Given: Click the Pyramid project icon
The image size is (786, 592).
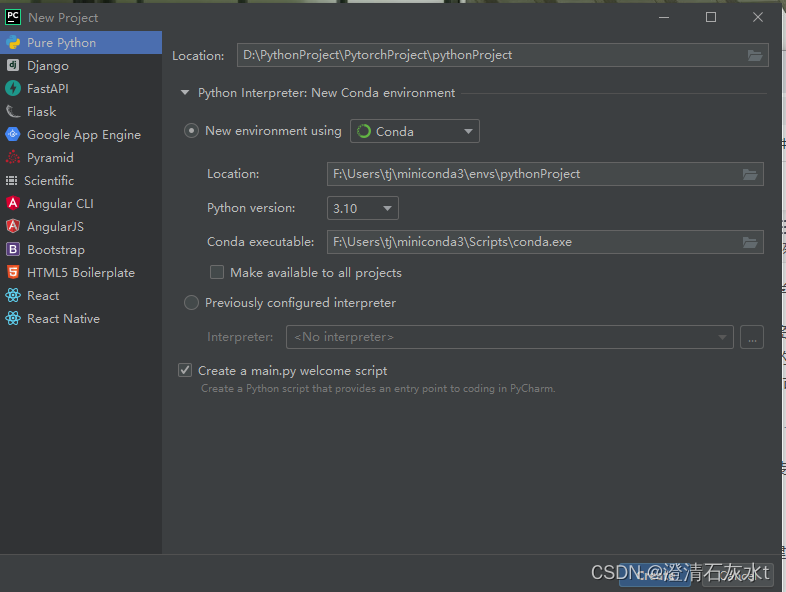Looking at the screenshot, I should pyautogui.click(x=13, y=158).
